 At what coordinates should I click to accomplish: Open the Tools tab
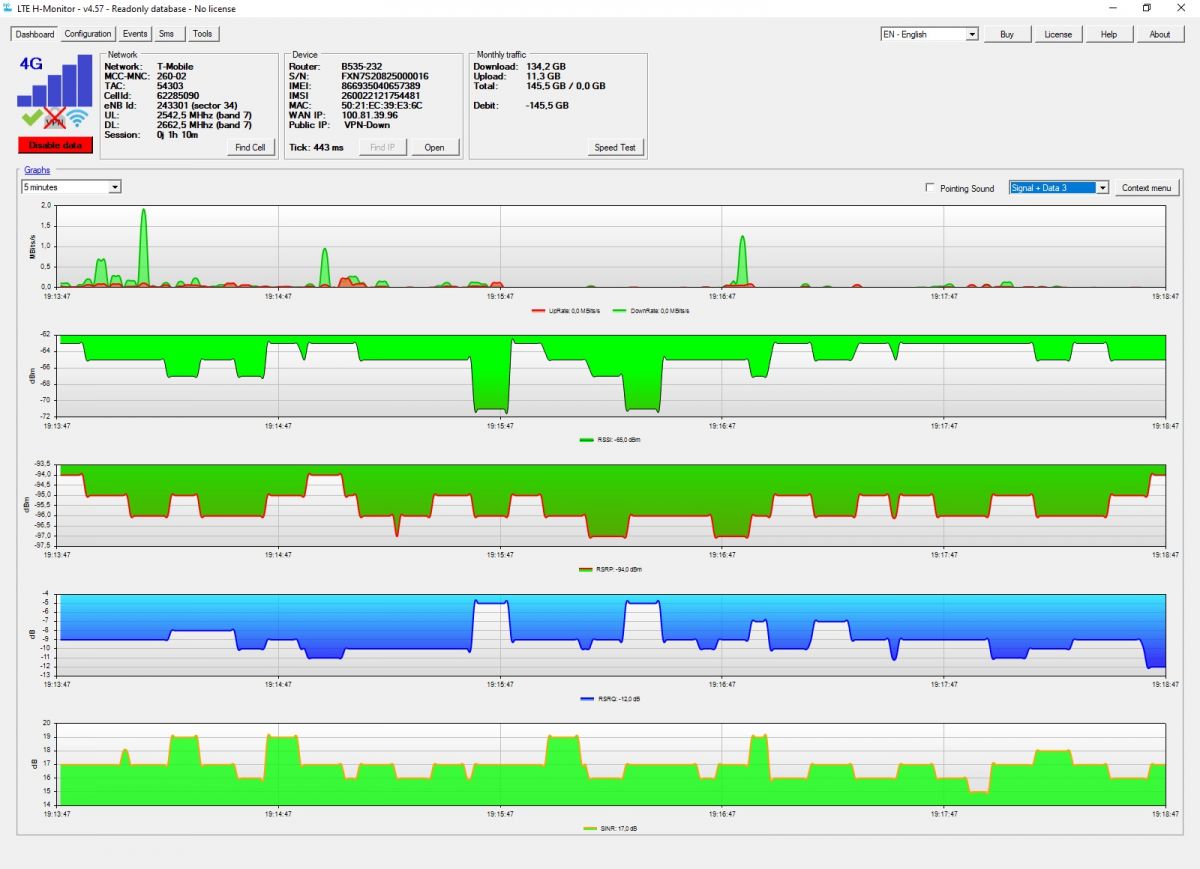(202, 34)
